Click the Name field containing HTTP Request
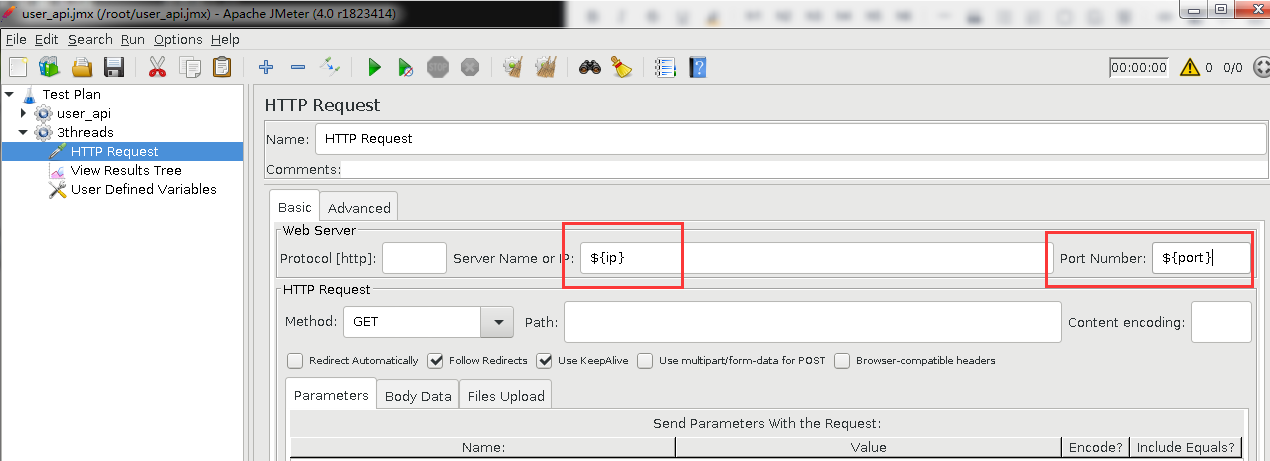 click(x=791, y=138)
